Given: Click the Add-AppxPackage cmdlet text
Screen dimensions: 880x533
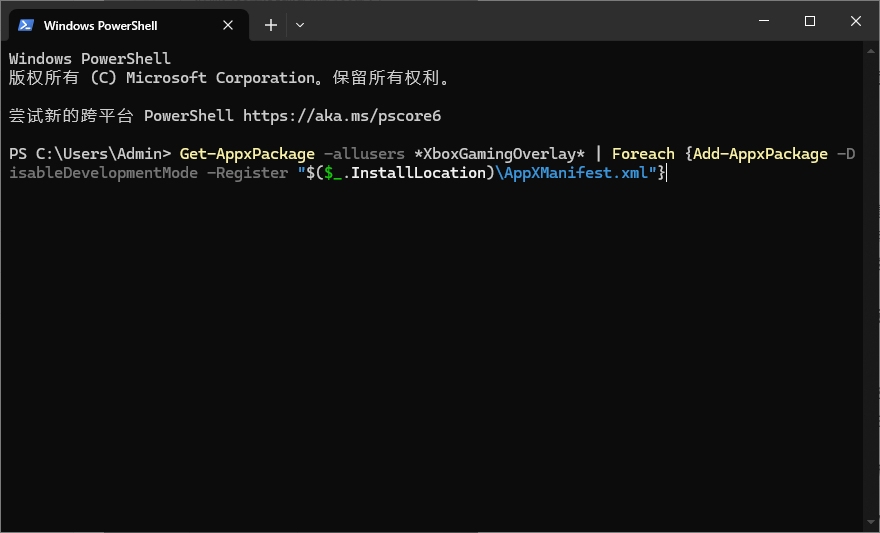Looking at the screenshot, I should (760, 154).
